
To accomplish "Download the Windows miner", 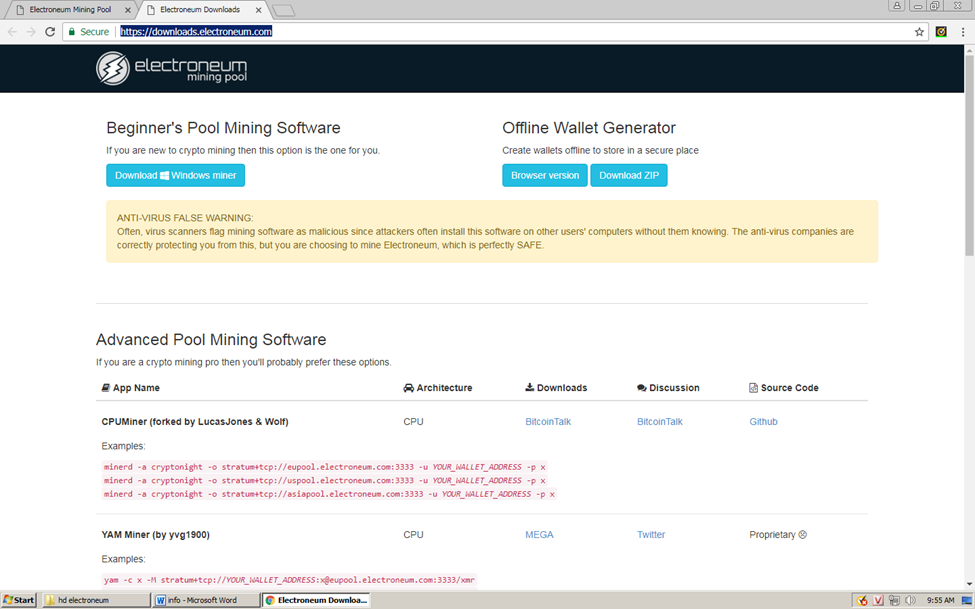I will (x=175, y=175).
